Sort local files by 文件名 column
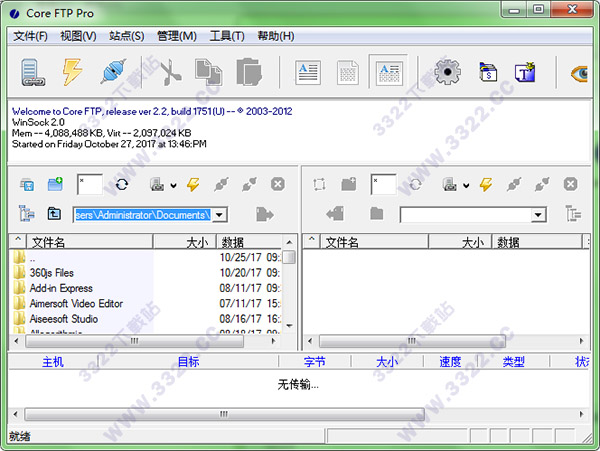 pos(90,242)
